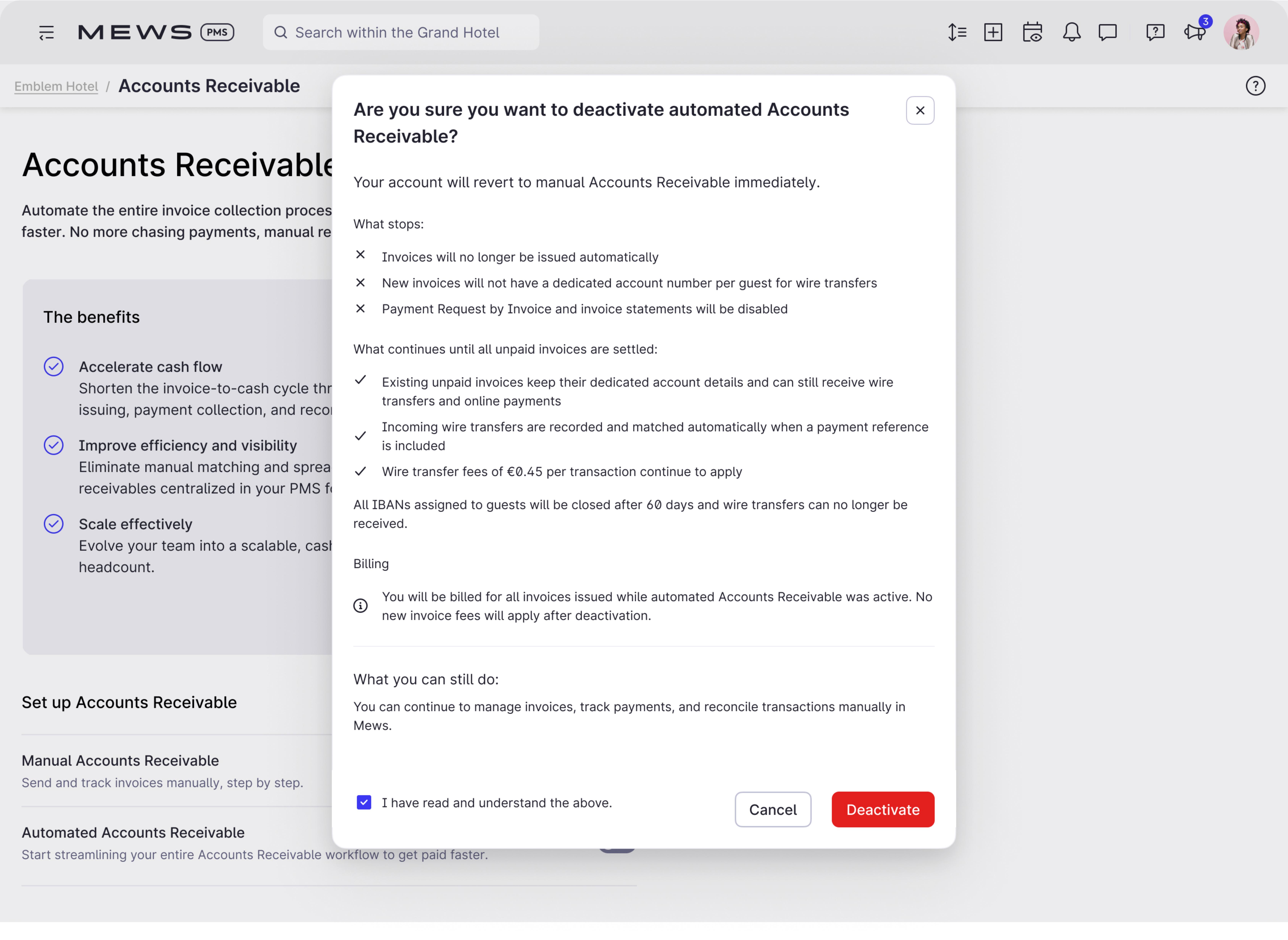Open the notifications bell
1288x940 pixels.
(1071, 32)
